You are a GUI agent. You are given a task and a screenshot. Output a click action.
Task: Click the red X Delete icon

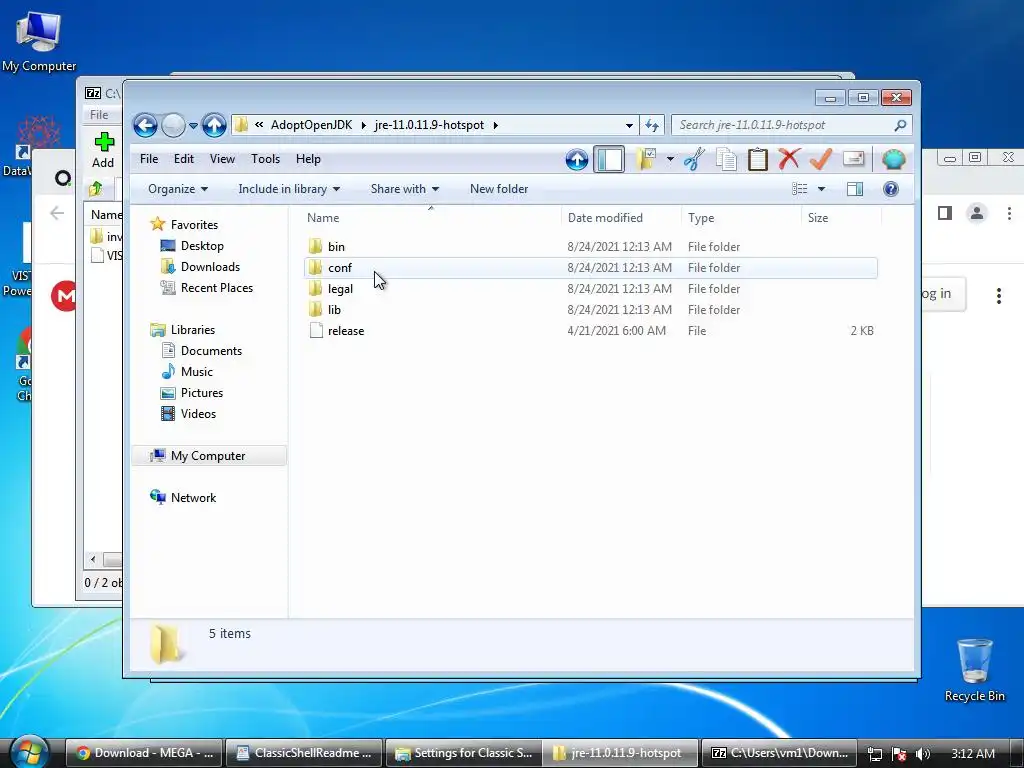pyautogui.click(x=790, y=159)
